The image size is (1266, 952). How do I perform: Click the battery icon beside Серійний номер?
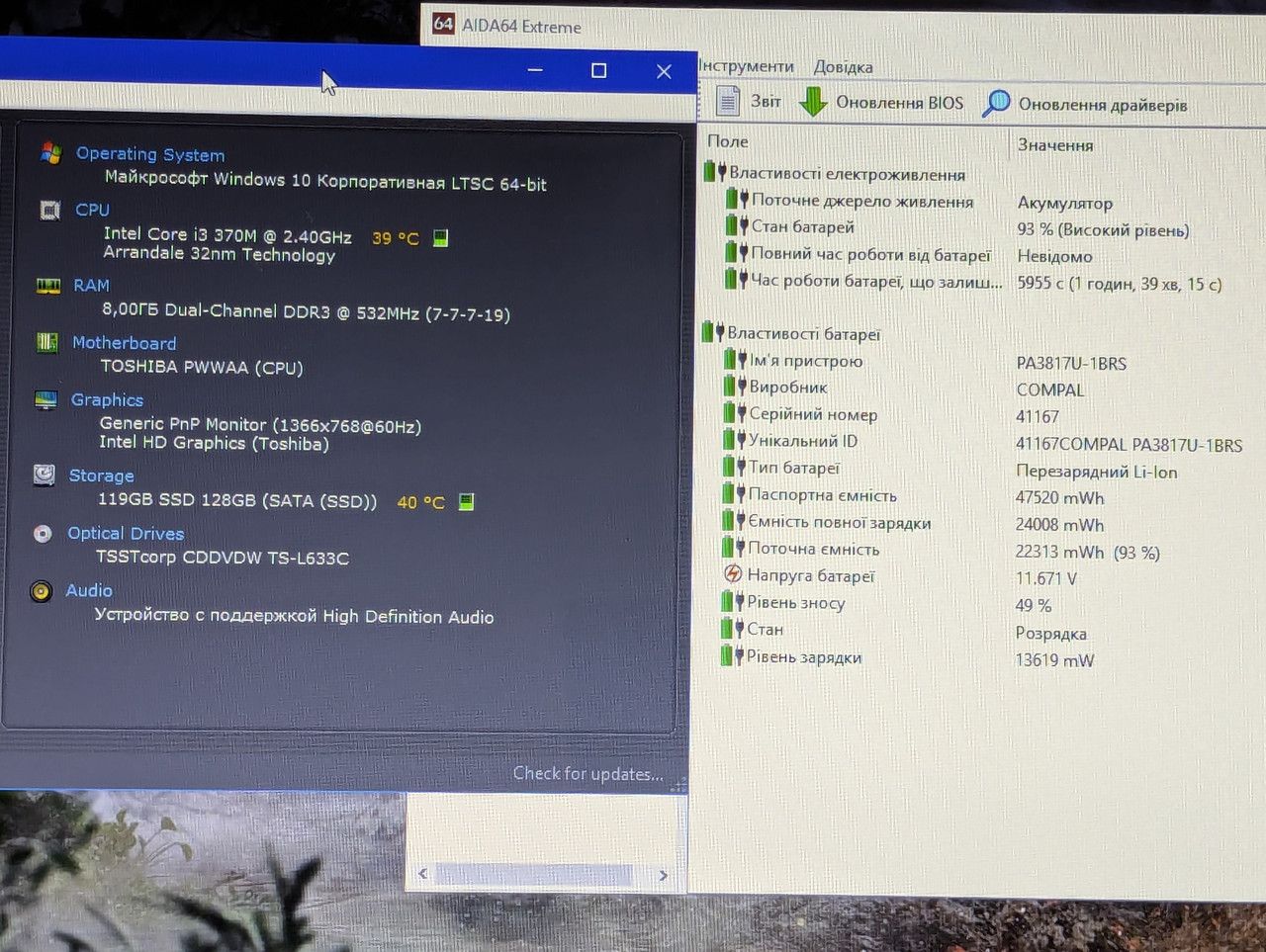[x=735, y=413]
